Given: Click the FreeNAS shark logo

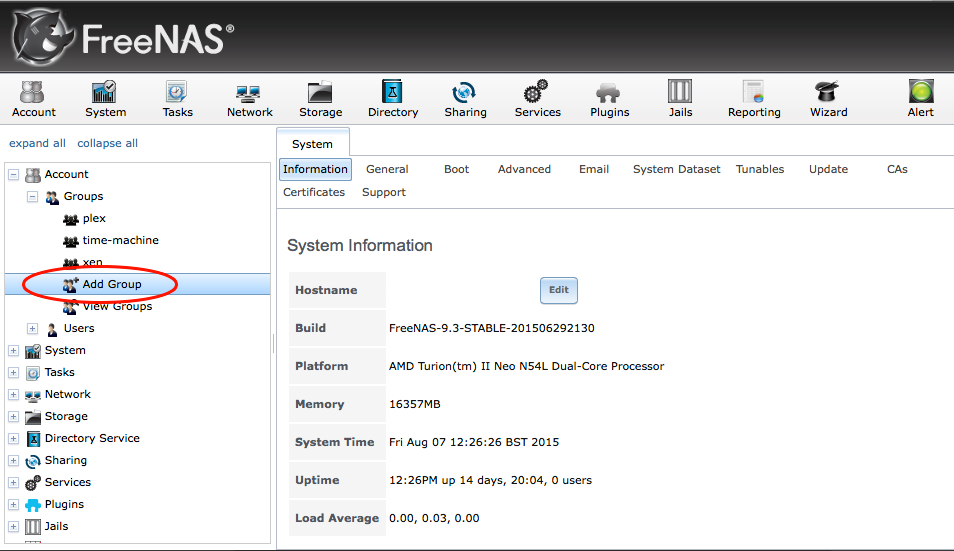Looking at the screenshot, I should [41, 38].
